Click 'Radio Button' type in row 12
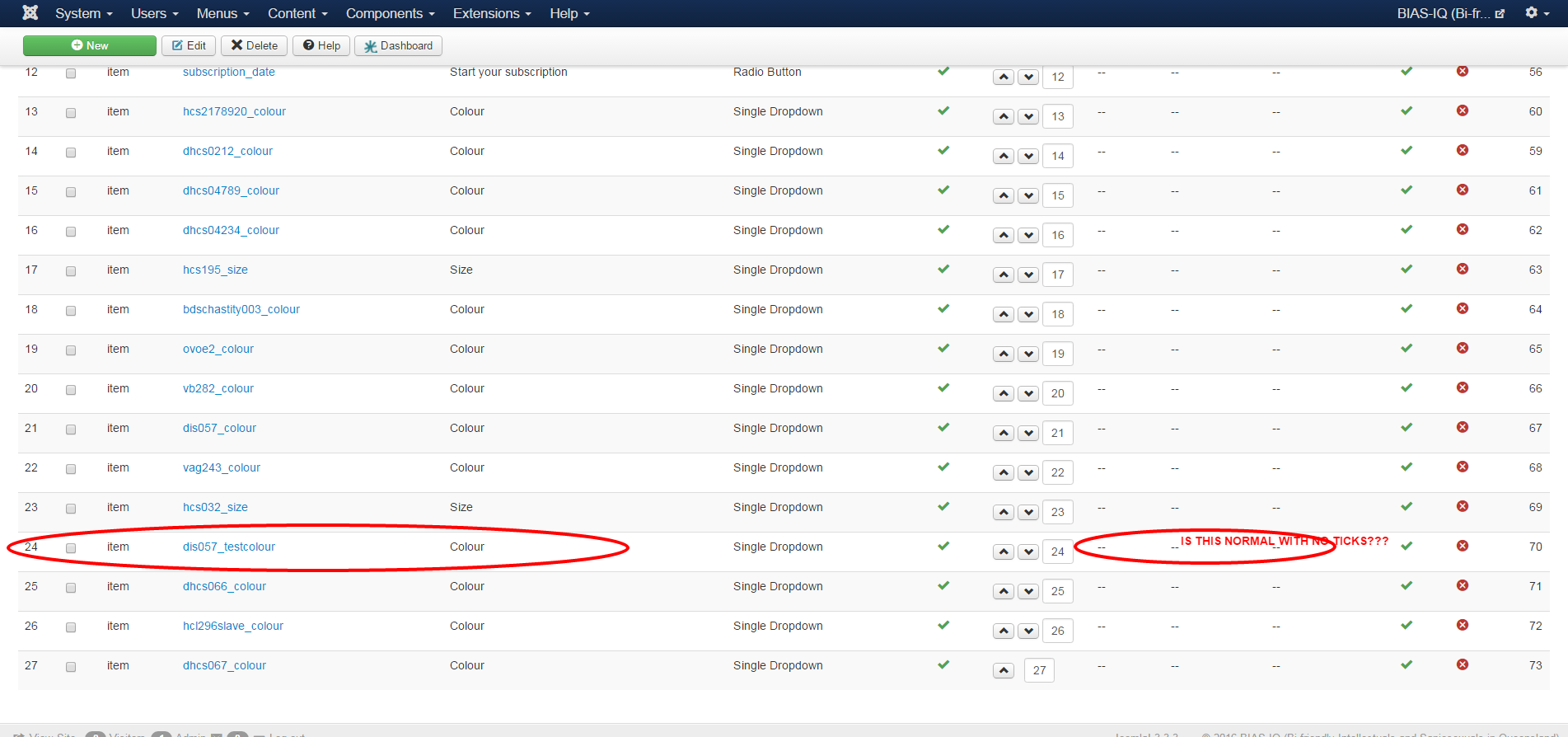This screenshot has width=1568, height=737. 767,72
